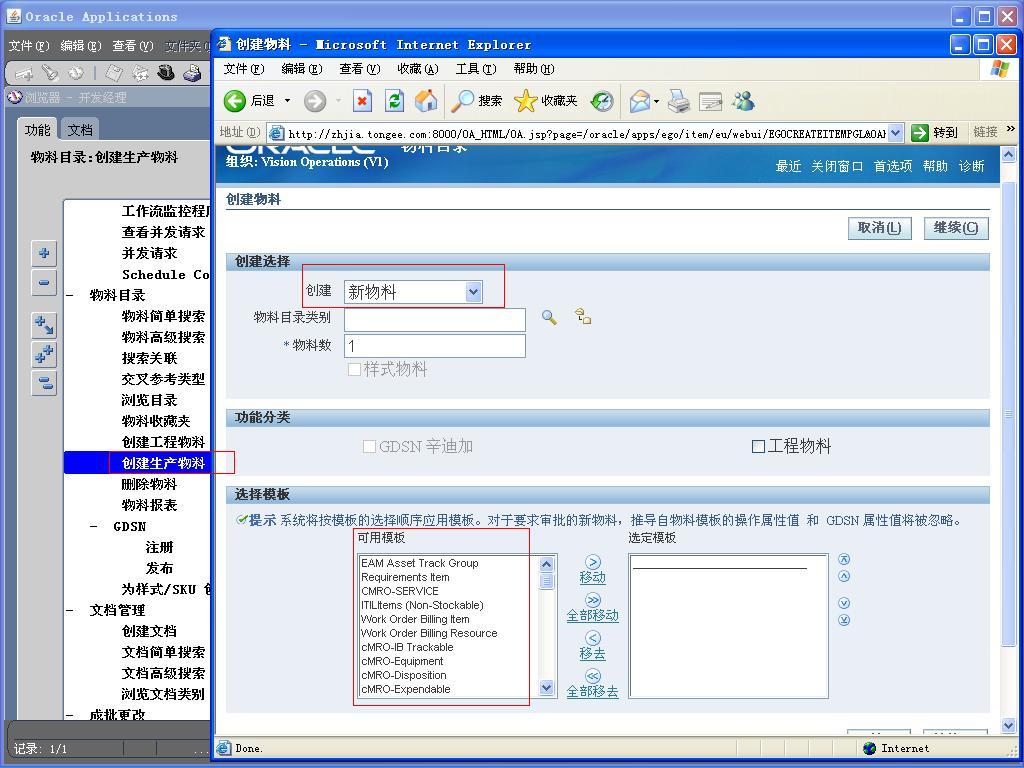Click the 取消(L) button
The width and height of the screenshot is (1024, 768).
879,228
